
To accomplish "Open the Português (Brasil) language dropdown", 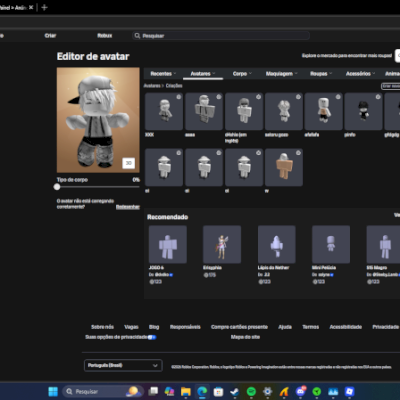I will (123, 365).
